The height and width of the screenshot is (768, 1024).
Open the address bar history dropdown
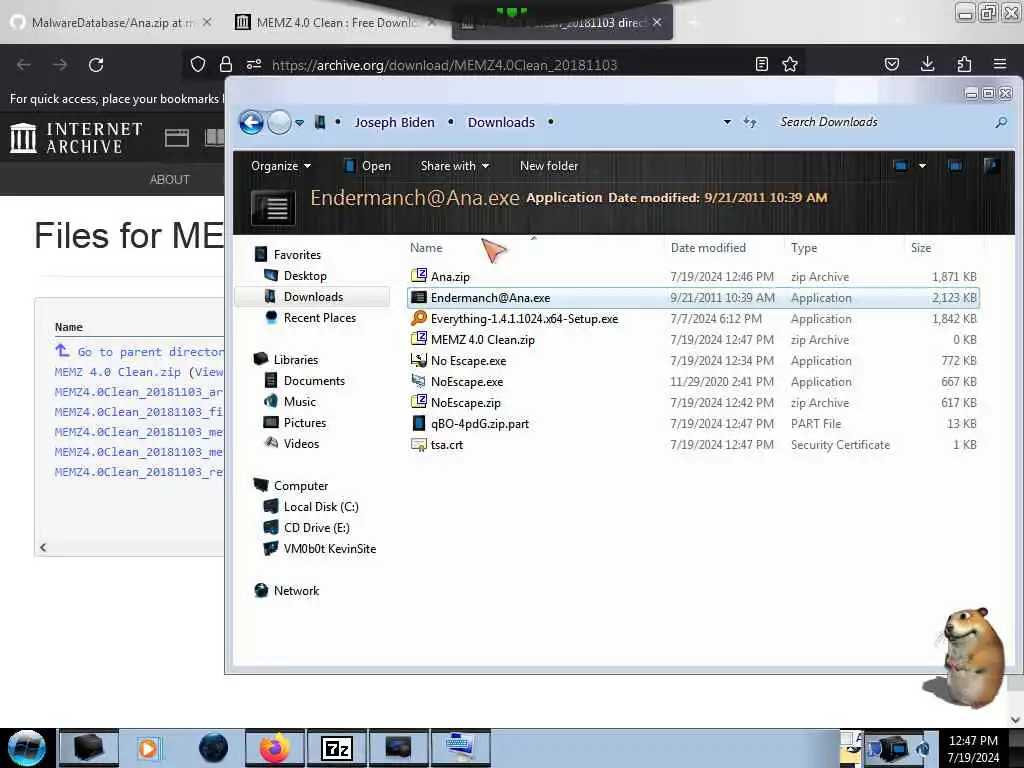coord(727,122)
